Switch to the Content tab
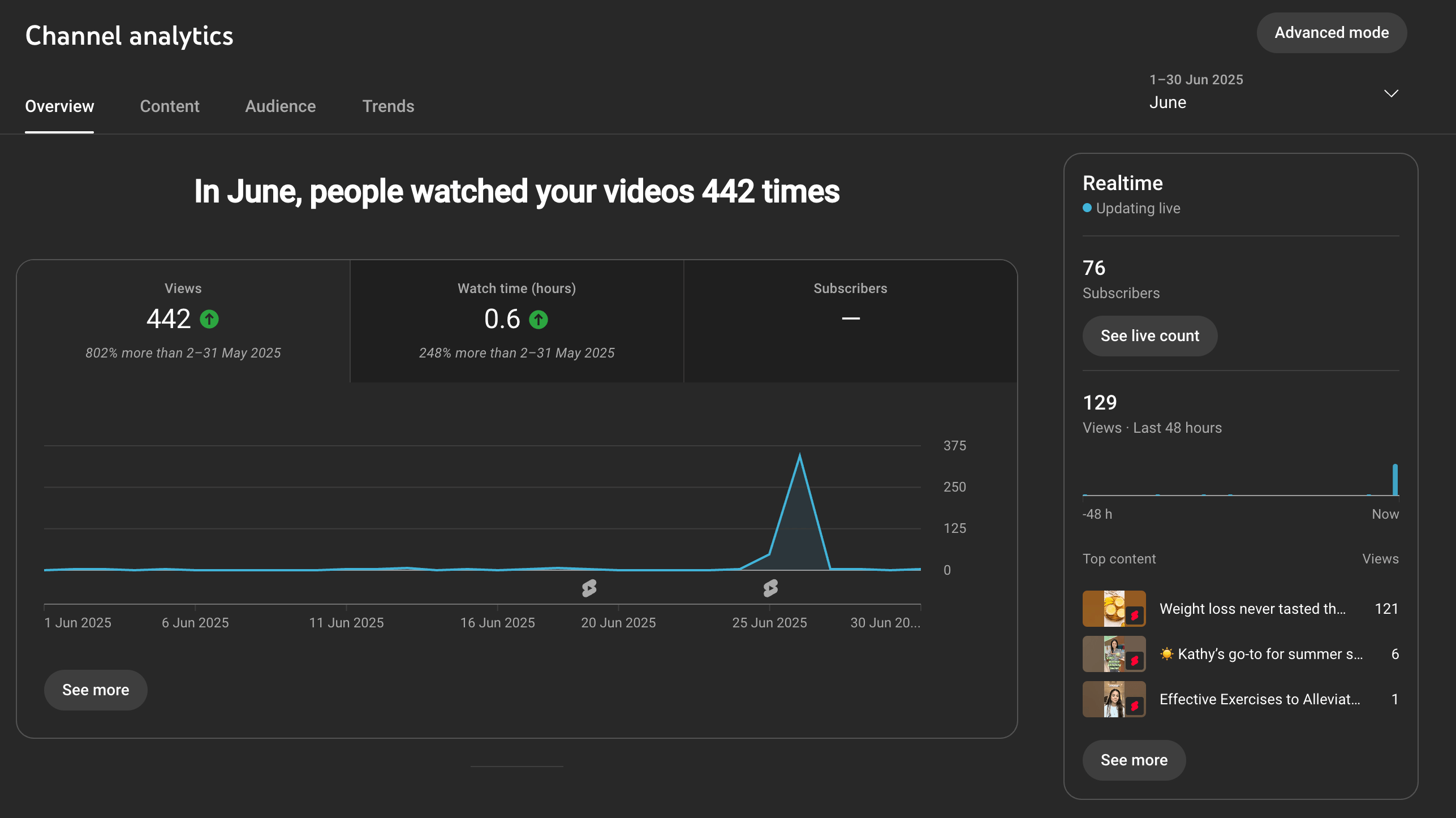This screenshot has width=1456, height=818. [x=170, y=106]
